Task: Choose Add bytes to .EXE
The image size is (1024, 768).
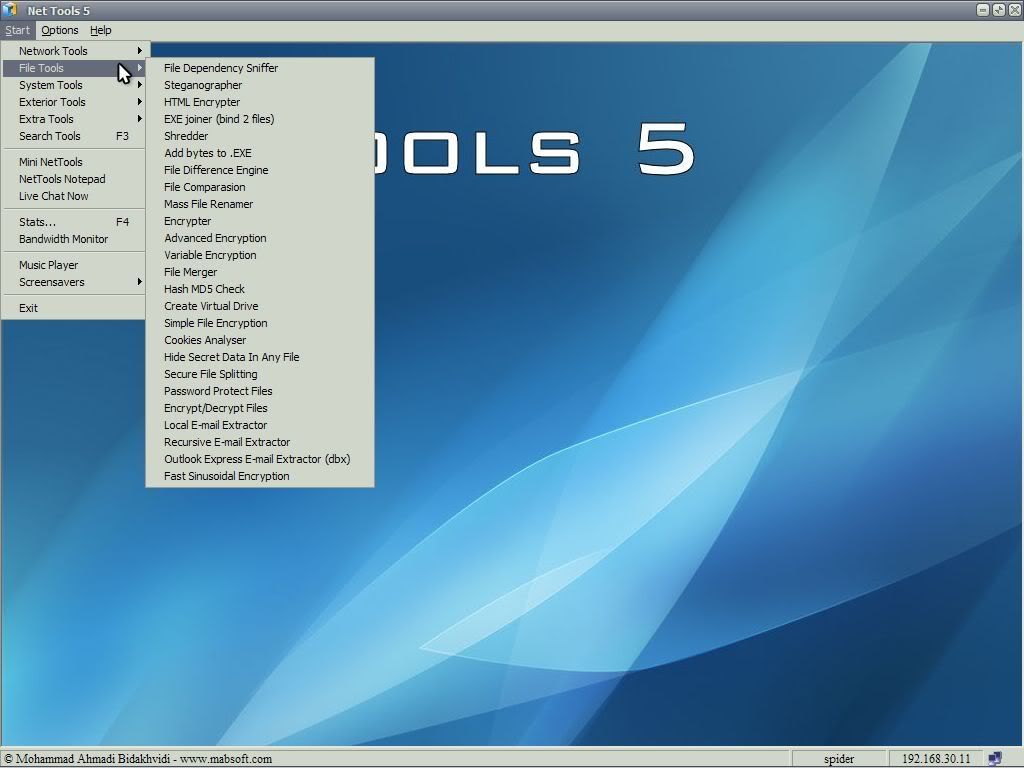Action: click(x=260, y=153)
